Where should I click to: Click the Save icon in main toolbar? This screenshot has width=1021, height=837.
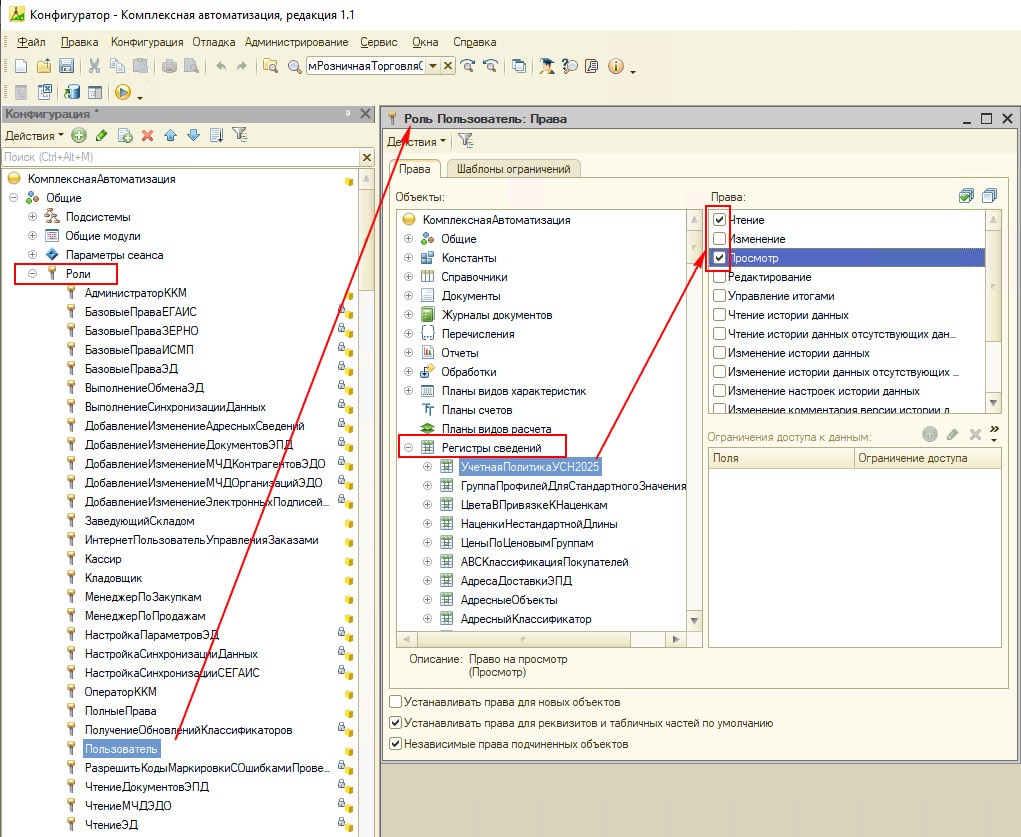tap(66, 66)
